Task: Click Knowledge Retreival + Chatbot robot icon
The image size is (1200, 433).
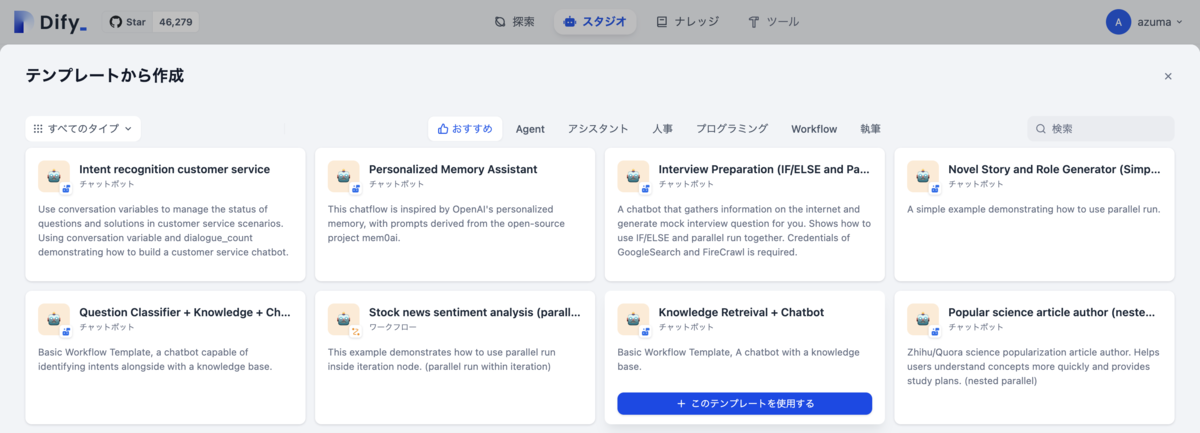Action: click(634, 319)
